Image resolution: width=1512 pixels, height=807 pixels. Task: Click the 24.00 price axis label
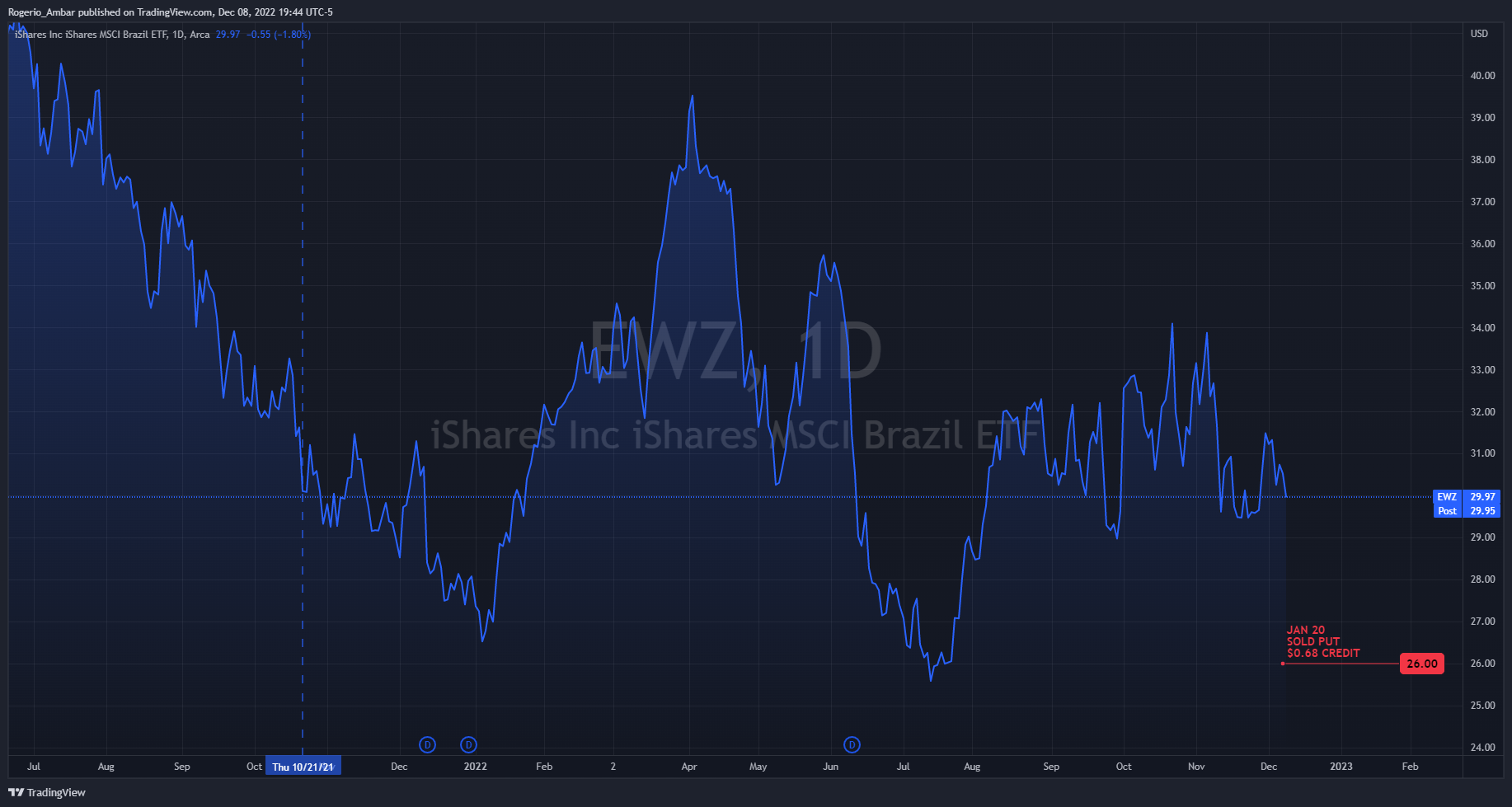click(x=1483, y=748)
